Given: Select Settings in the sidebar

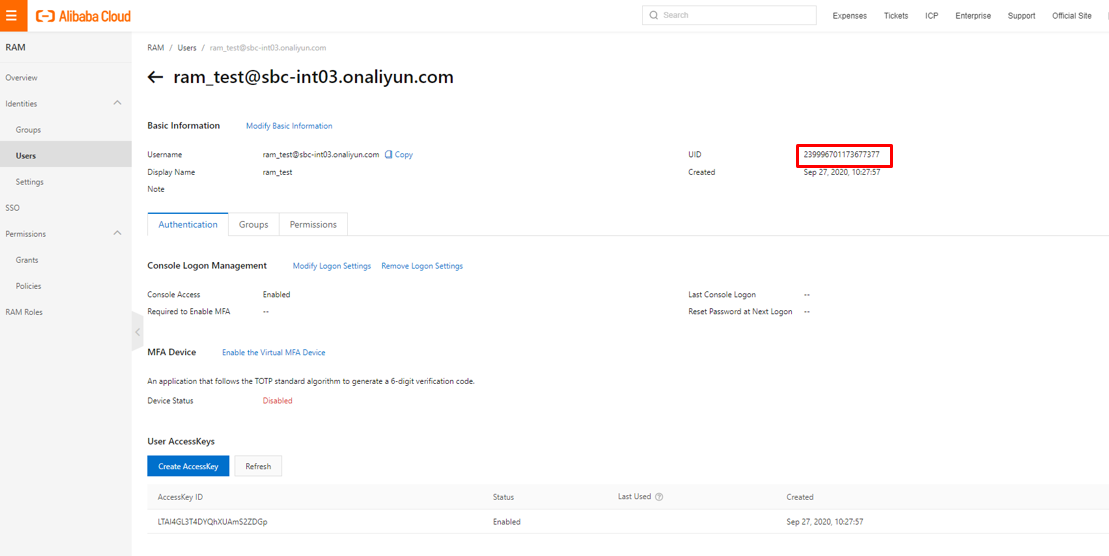Looking at the screenshot, I should (66, 182).
